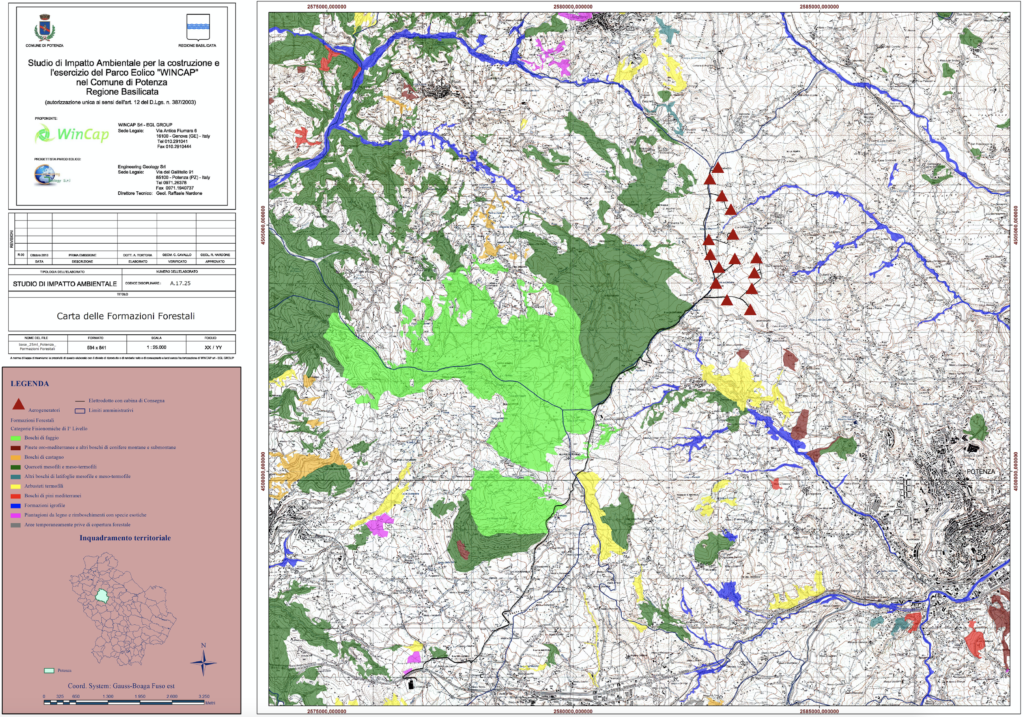This screenshot has height=717, width=1024.
Task: Click the autorizzazione unica subtitle line
Action: tap(121, 103)
